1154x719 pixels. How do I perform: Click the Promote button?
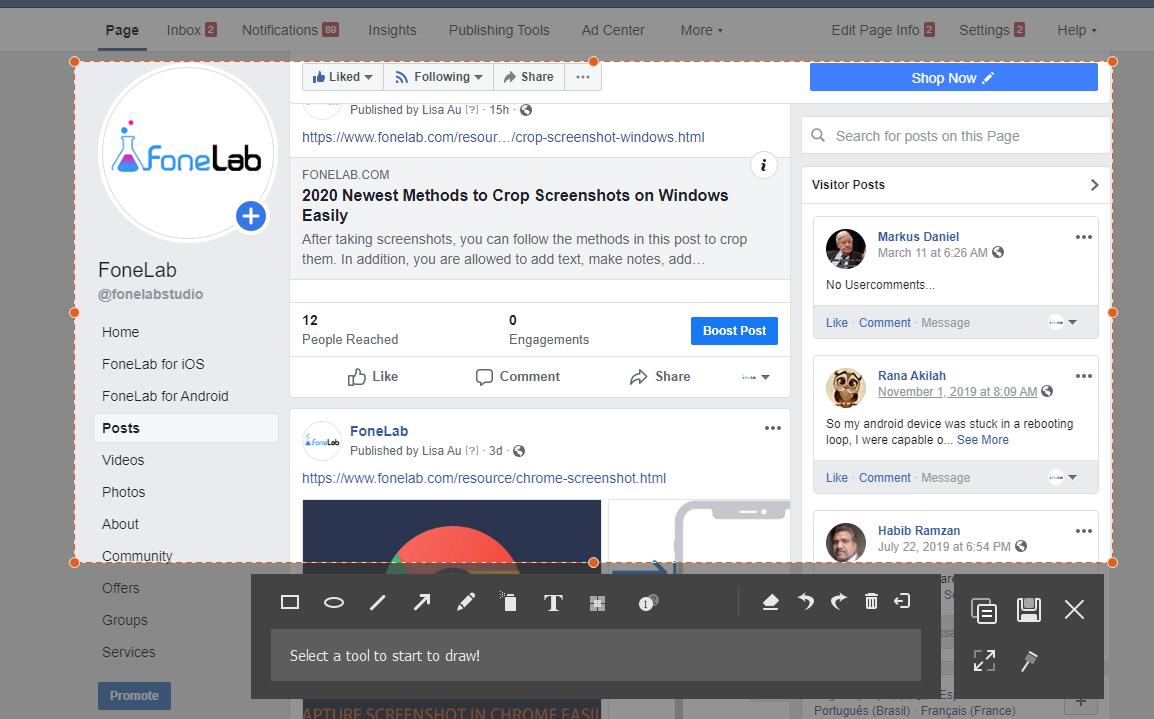(x=134, y=695)
